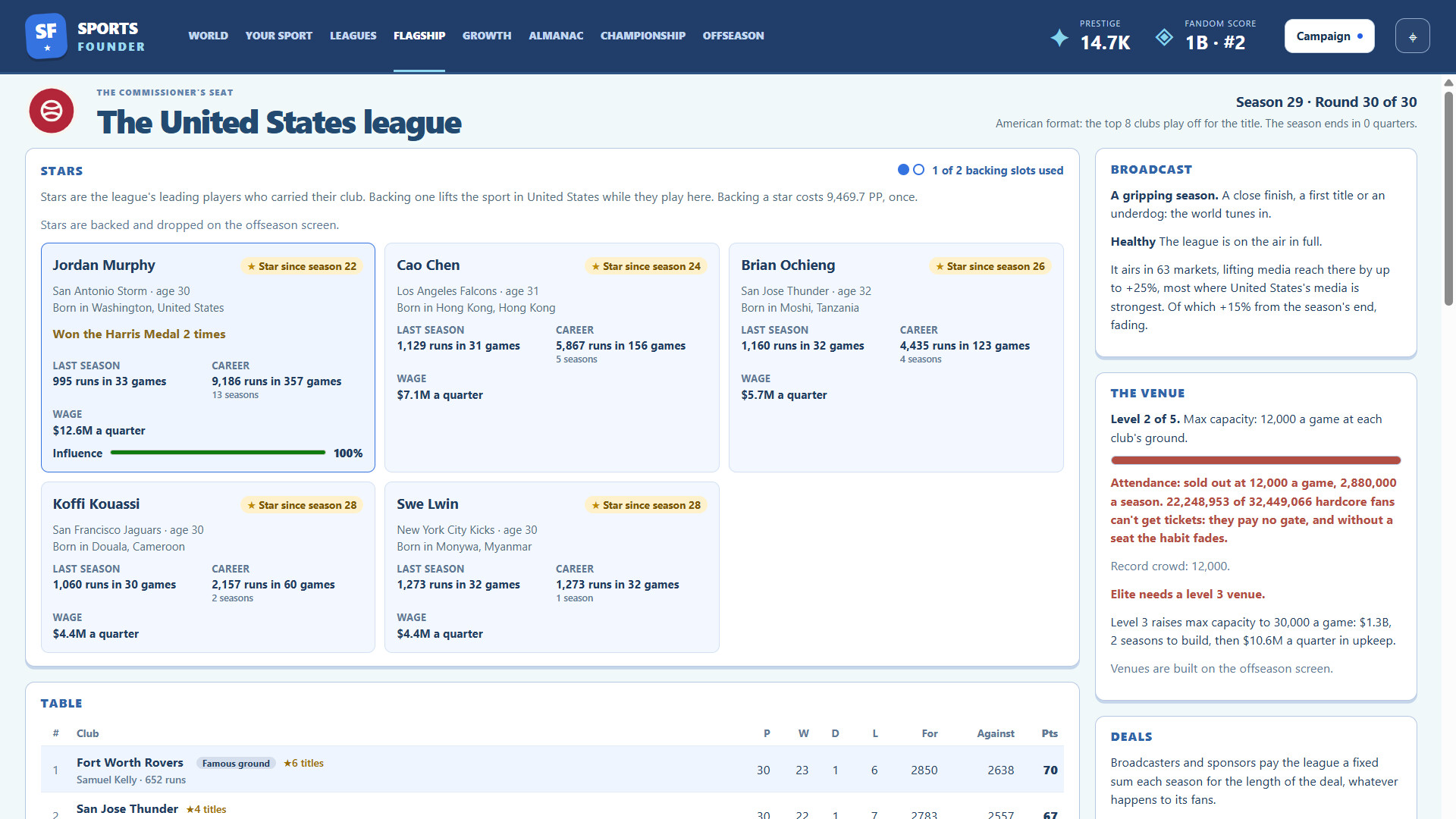Click the Campaign button
Image resolution: width=1456 pixels, height=819 pixels.
[x=1329, y=36]
